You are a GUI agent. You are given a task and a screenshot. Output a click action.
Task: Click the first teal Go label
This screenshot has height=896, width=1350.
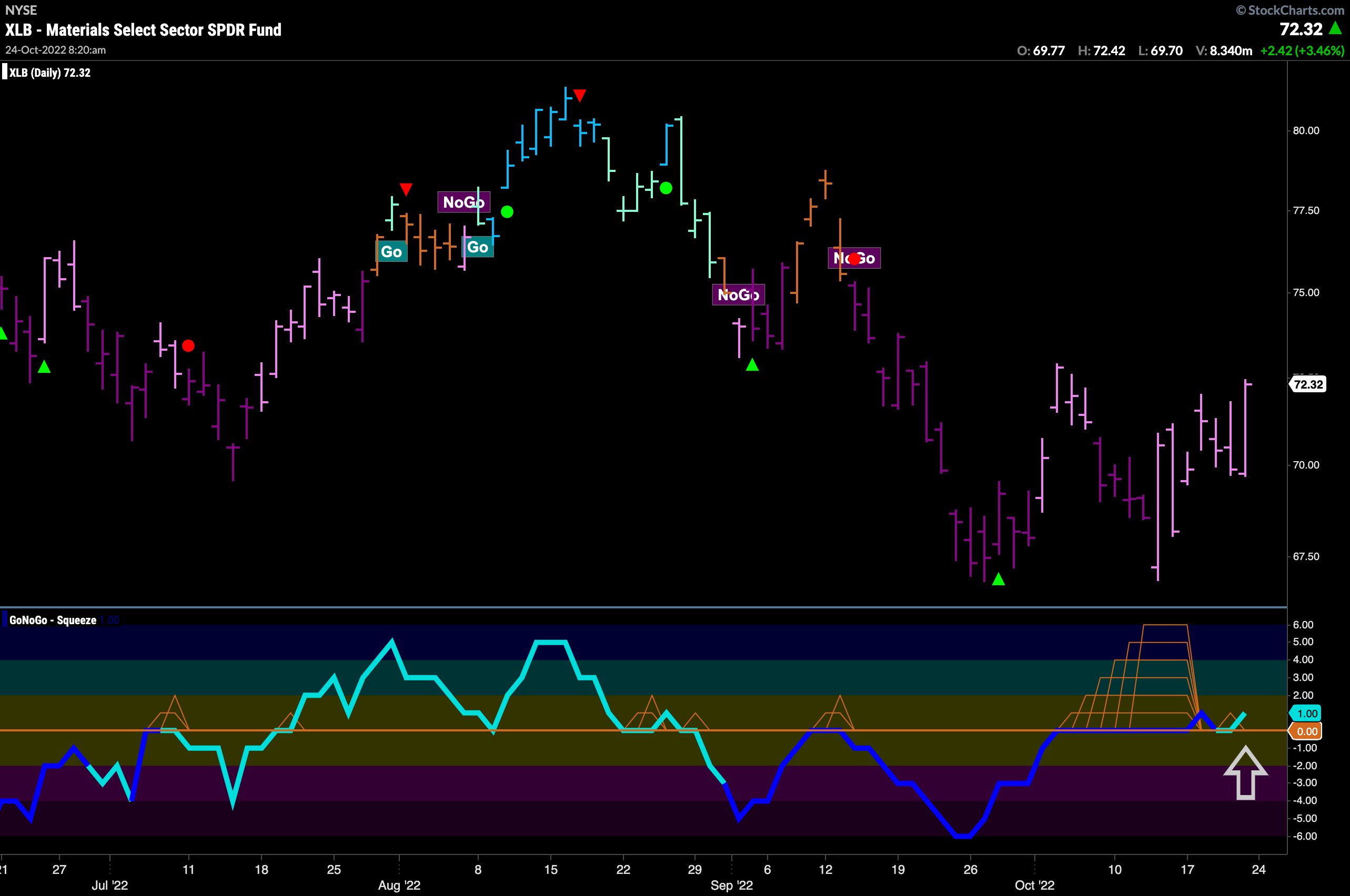point(391,251)
